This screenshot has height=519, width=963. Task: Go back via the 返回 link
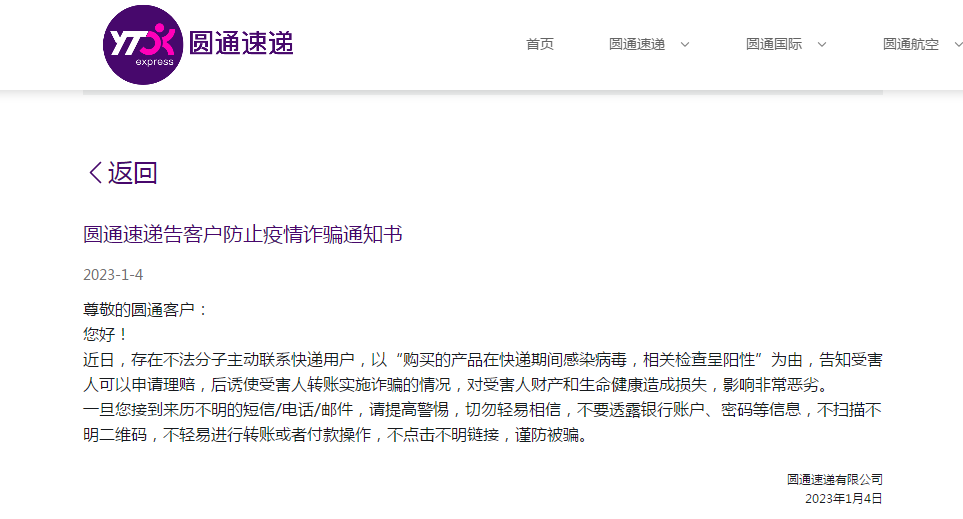133,173
